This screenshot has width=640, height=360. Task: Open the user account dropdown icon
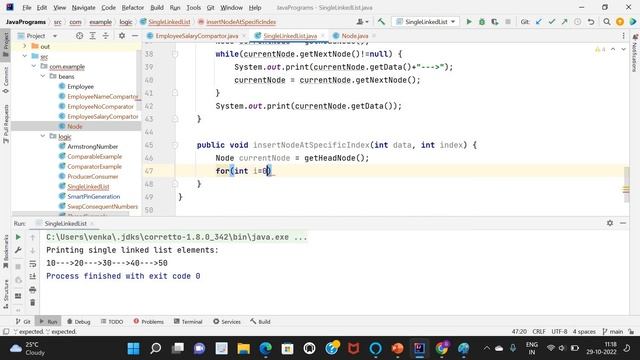[x=362, y=22]
